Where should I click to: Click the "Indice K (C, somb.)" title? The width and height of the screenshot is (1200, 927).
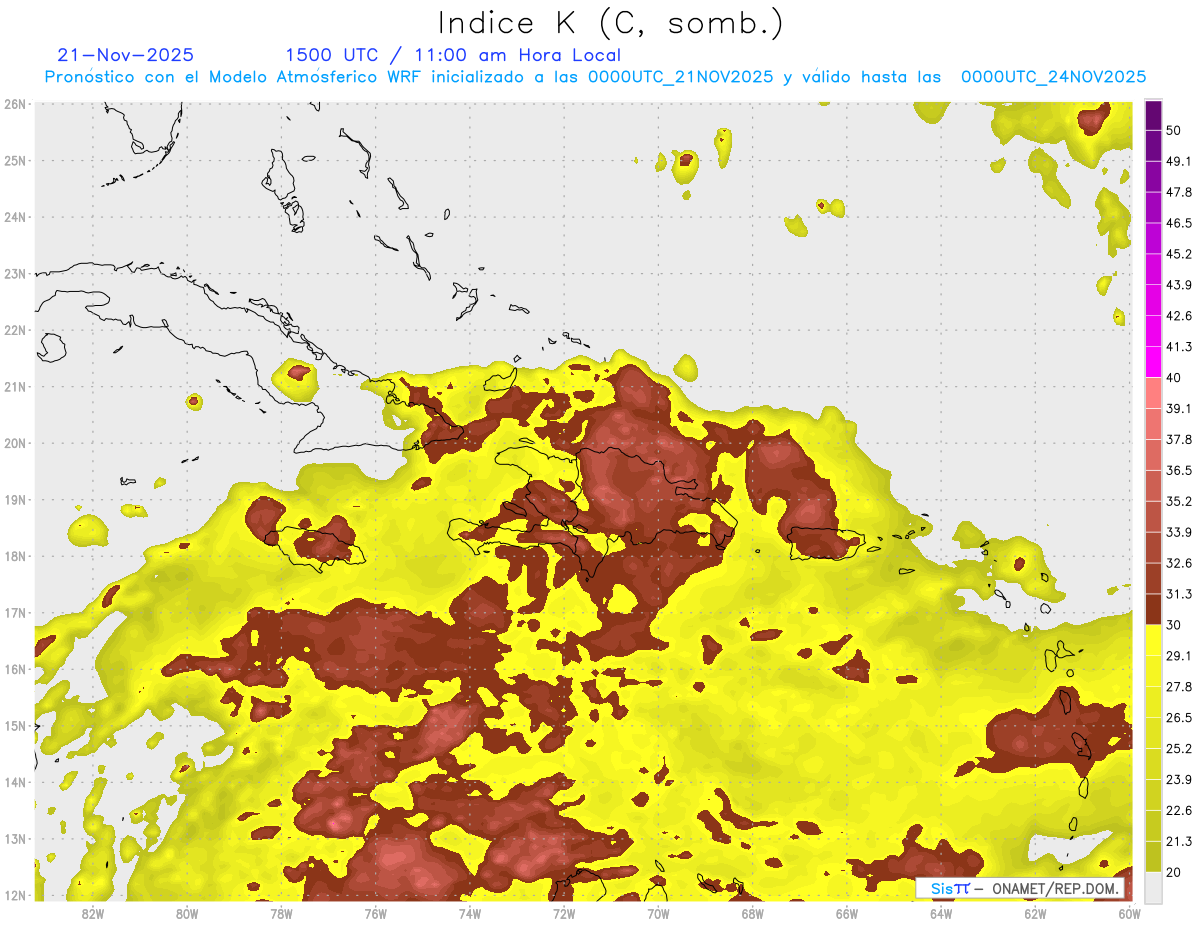[611, 22]
